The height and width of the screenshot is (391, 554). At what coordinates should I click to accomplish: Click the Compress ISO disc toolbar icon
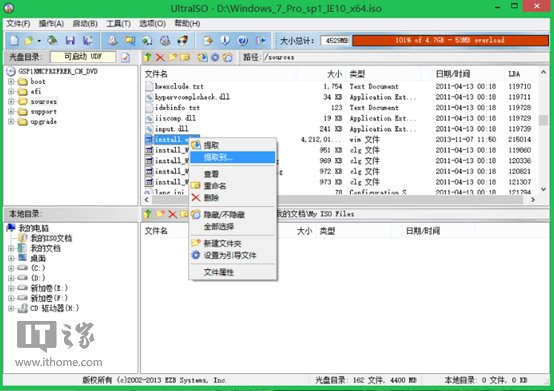click(x=165, y=40)
